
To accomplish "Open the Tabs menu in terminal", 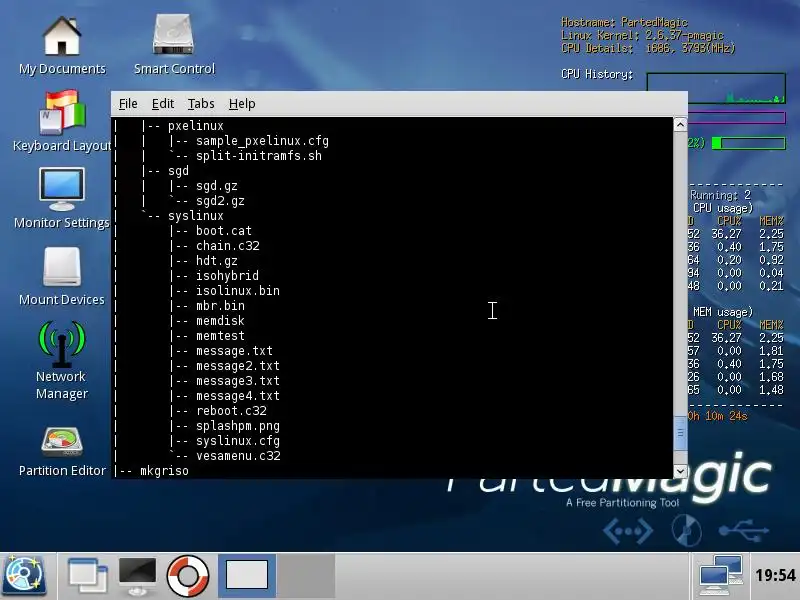I will (201, 104).
